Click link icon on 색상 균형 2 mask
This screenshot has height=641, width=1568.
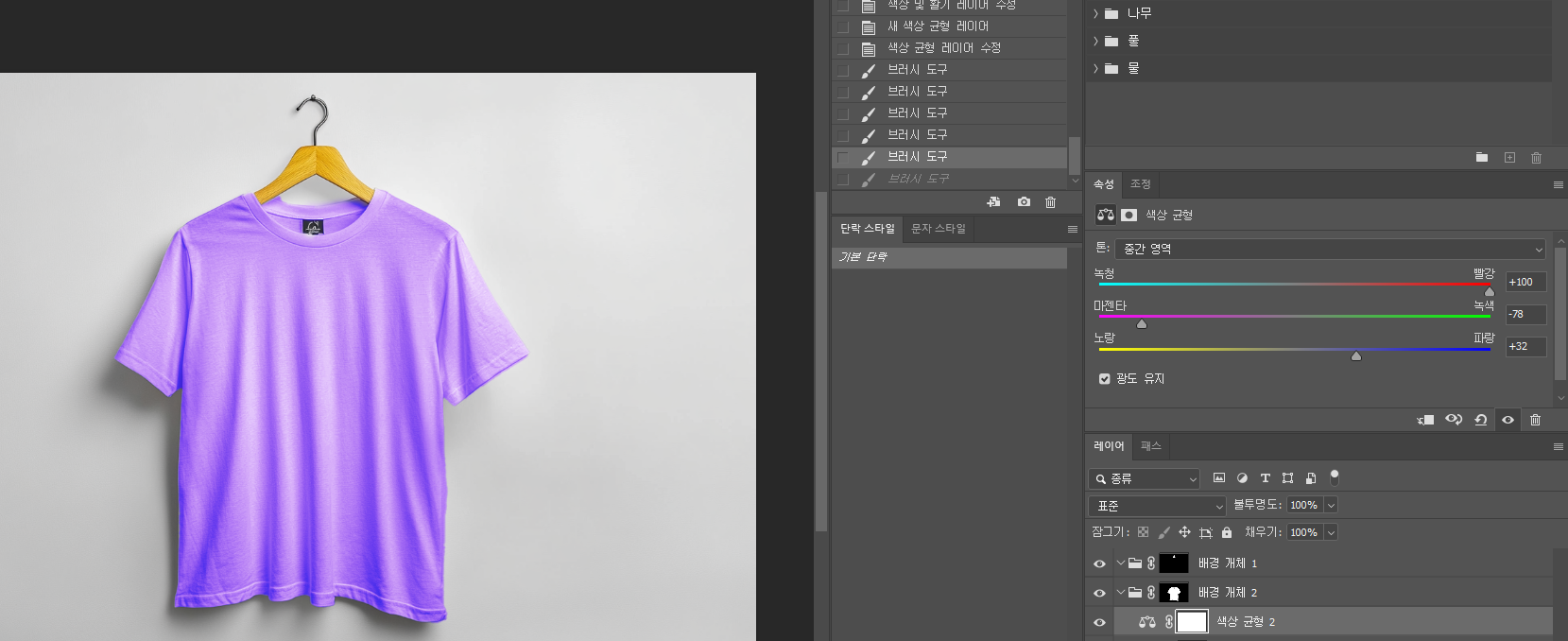point(1169,621)
